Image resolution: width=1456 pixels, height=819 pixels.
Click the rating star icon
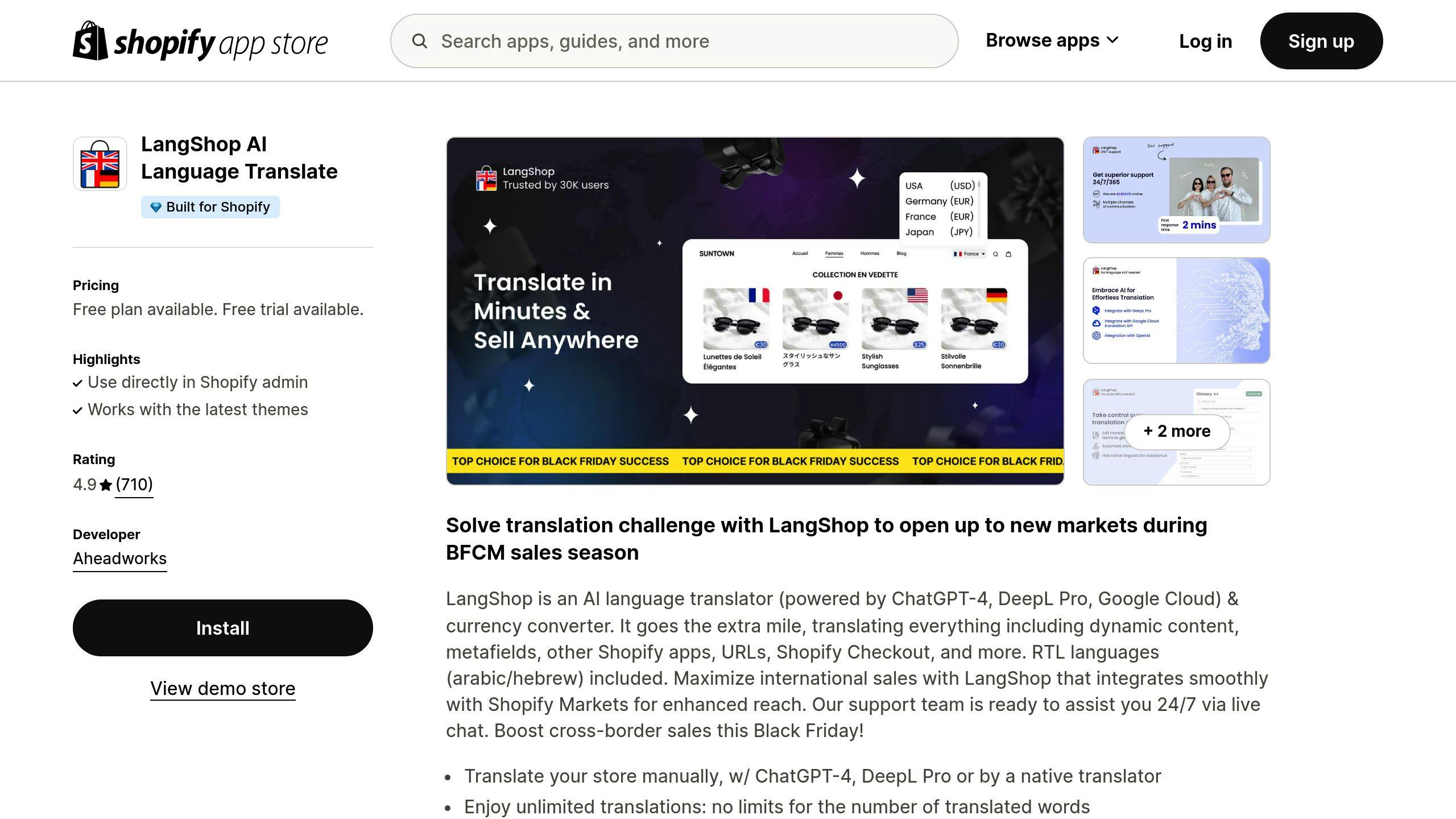(106, 485)
